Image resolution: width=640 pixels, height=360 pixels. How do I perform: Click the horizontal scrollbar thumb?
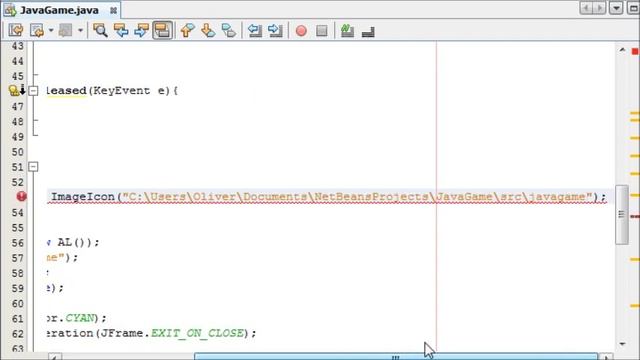pyautogui.click(x=396, y=357)
